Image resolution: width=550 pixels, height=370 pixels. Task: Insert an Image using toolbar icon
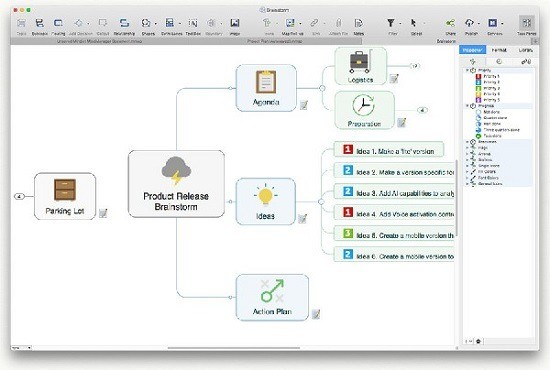tap(235, 26)
